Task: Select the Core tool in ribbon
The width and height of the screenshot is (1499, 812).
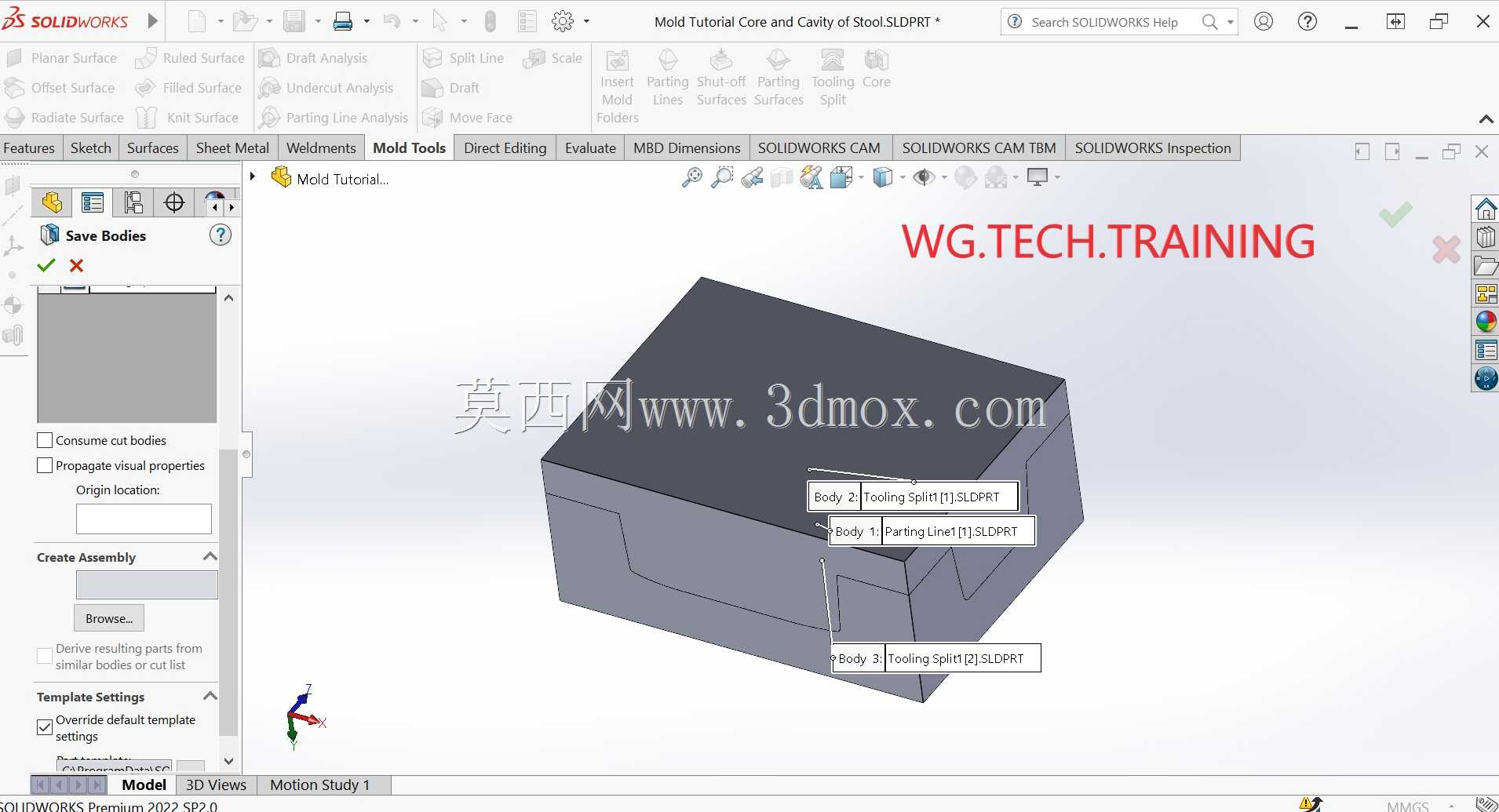Action: click(x=877, y=69)
